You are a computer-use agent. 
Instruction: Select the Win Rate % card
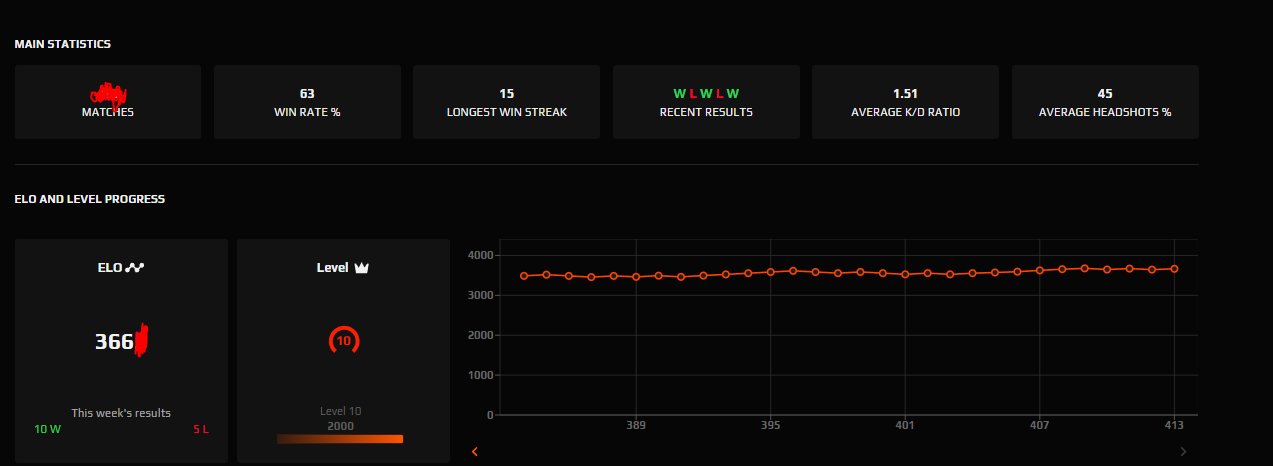coord(307,102)
